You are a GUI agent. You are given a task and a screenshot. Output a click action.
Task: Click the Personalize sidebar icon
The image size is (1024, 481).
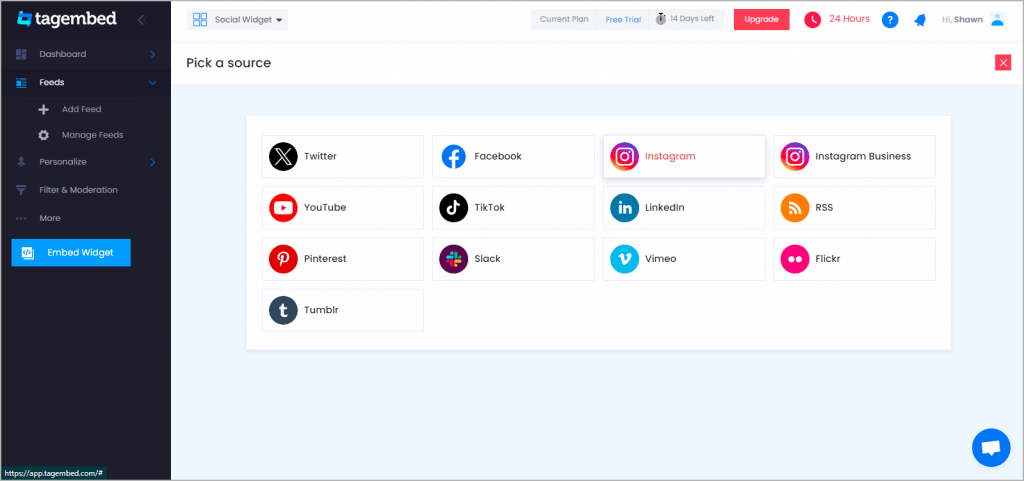click(x=21, y=162)
